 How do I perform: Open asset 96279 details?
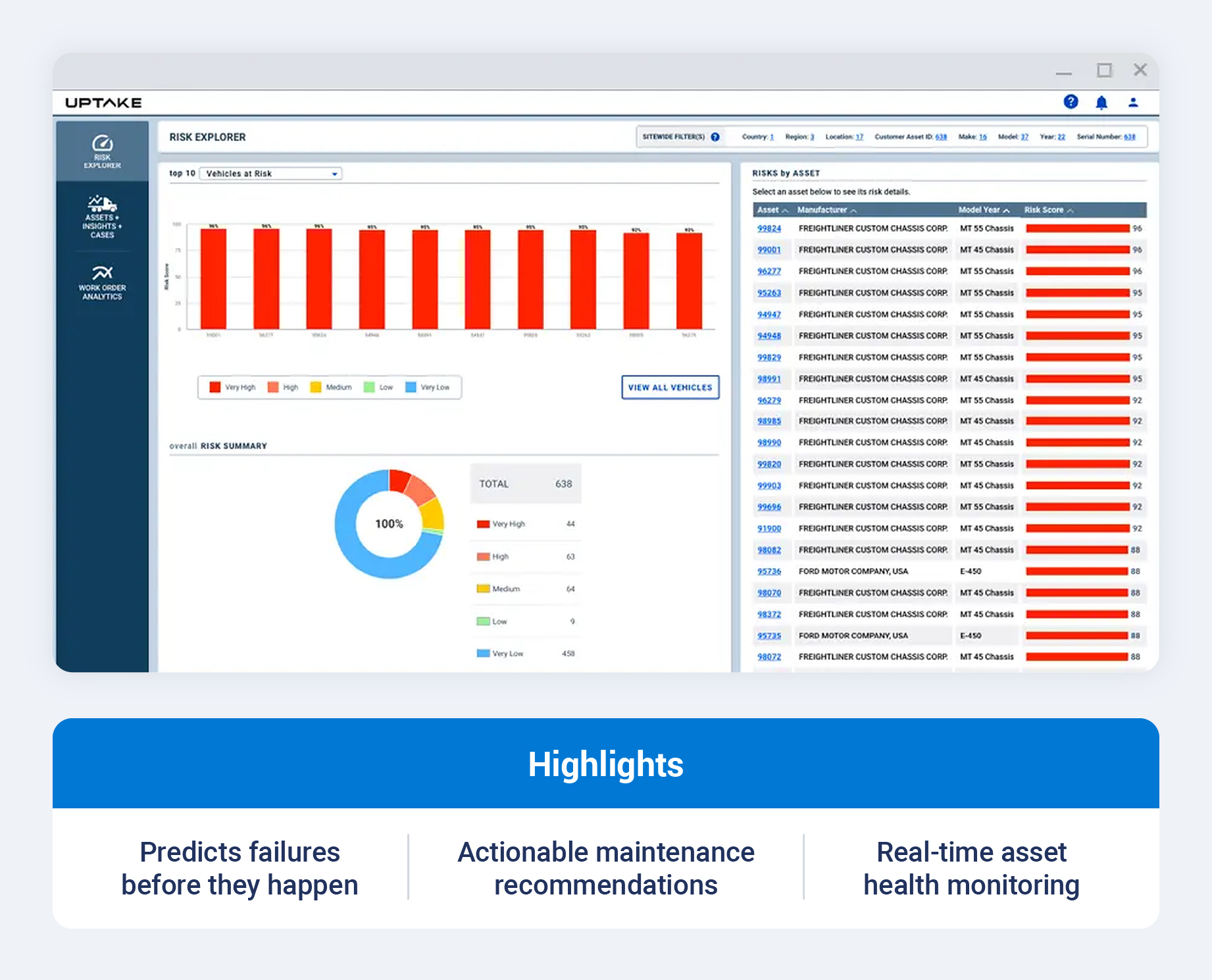coord(769,400)
